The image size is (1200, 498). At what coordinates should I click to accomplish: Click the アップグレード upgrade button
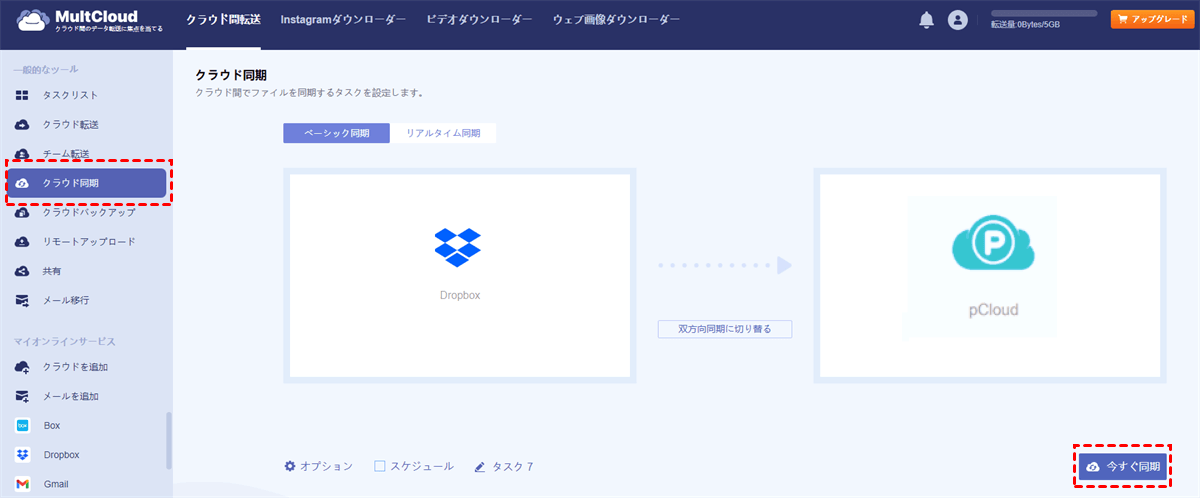click(x=1151, y=19)
